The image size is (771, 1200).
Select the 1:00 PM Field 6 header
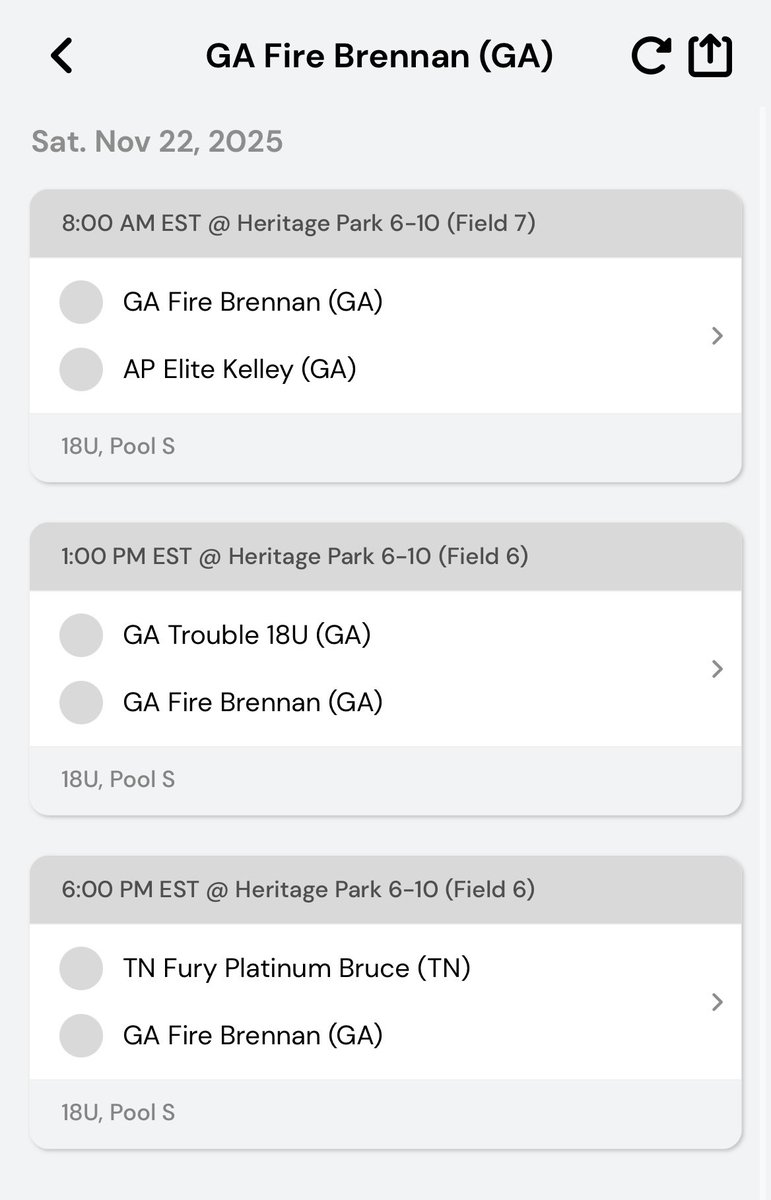(x=294, y=556)
